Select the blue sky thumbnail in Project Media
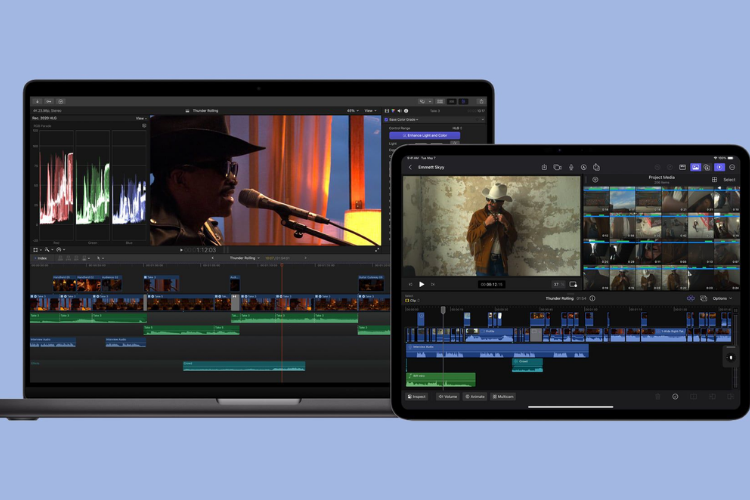 click(622, 200)
